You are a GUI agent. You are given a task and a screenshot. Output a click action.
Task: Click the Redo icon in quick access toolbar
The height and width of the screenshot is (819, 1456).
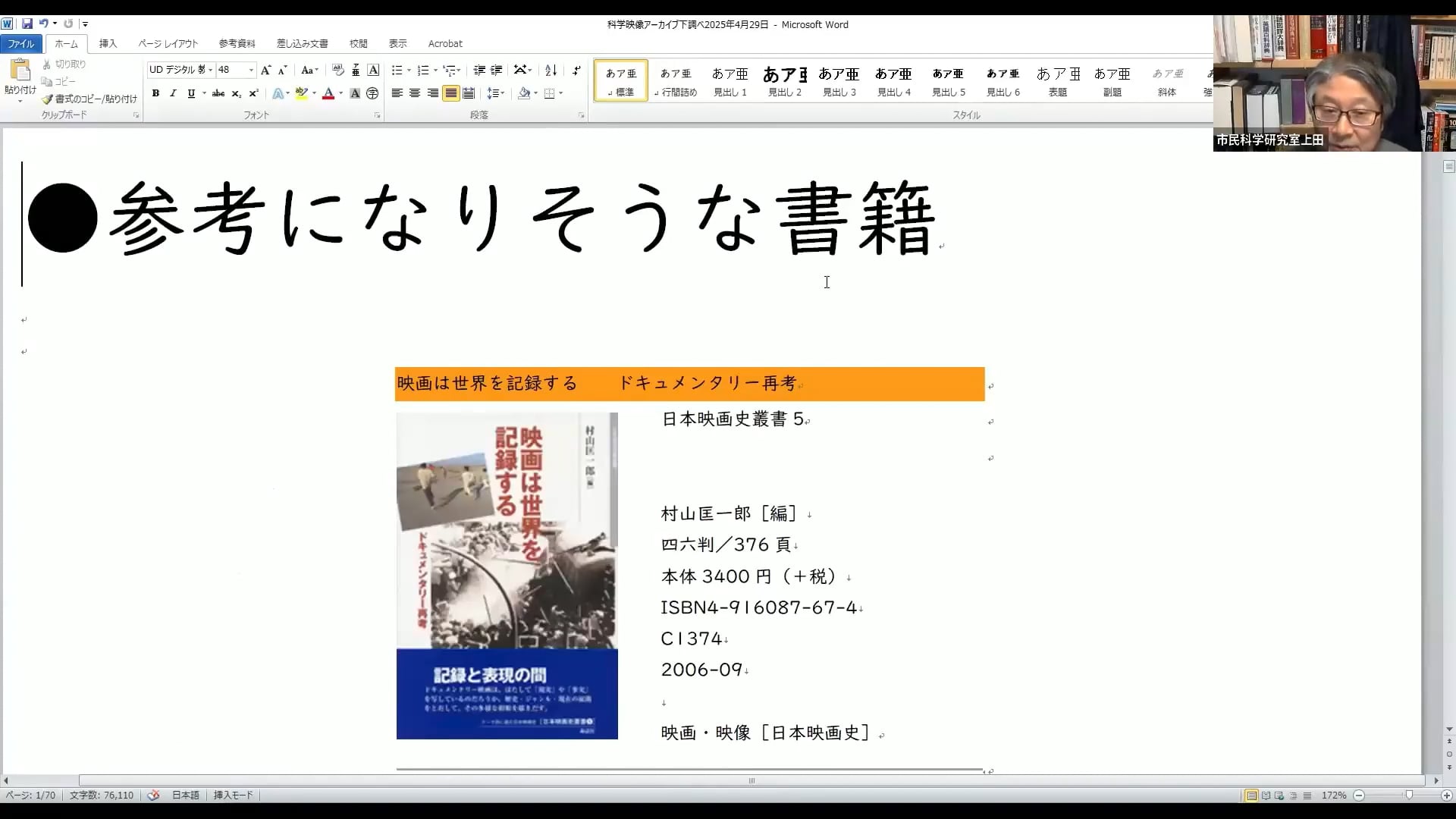pyautogui.click(x=68, y=24)
